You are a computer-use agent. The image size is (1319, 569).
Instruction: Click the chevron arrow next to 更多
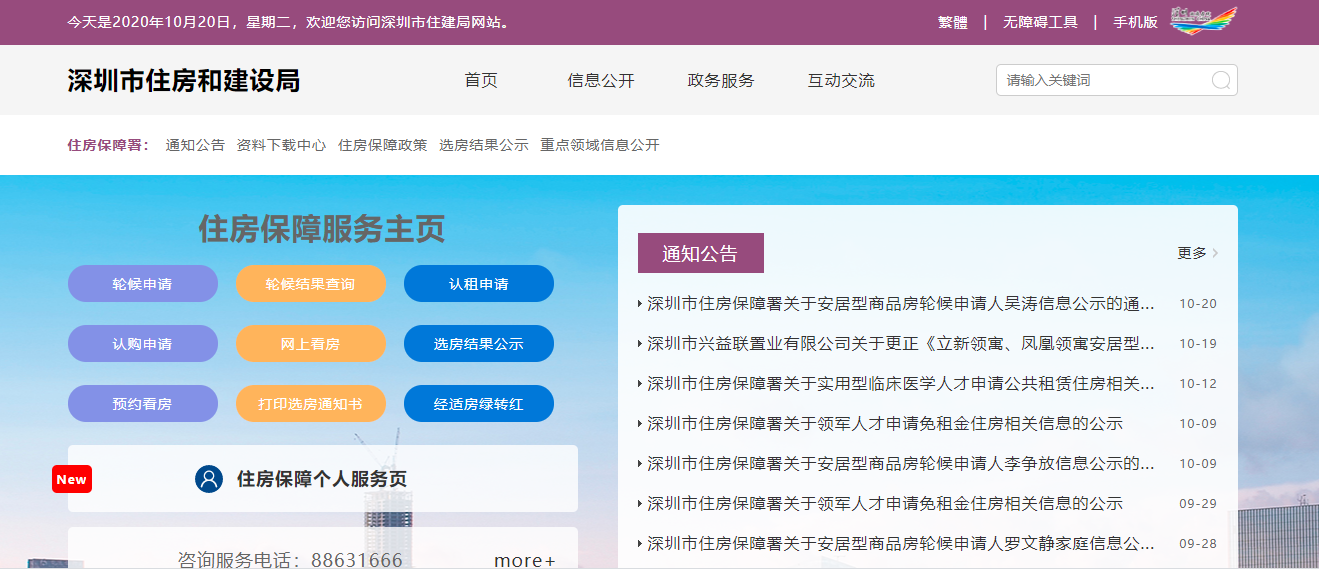(1215, 253)
